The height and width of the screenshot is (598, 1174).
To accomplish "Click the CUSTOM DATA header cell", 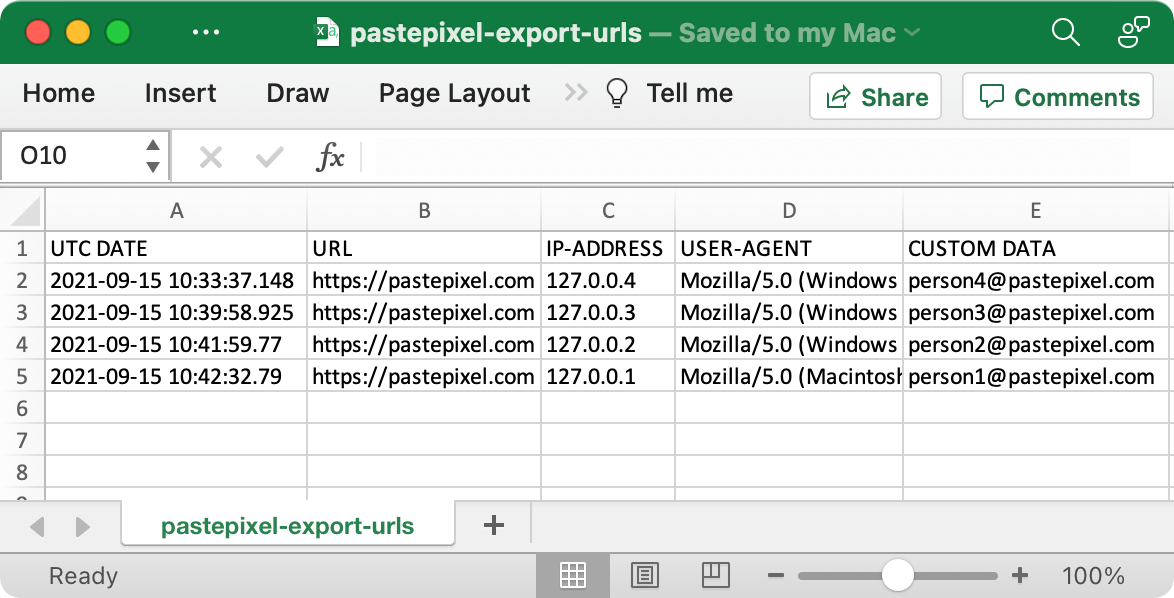I will (x=1035, y=248).
